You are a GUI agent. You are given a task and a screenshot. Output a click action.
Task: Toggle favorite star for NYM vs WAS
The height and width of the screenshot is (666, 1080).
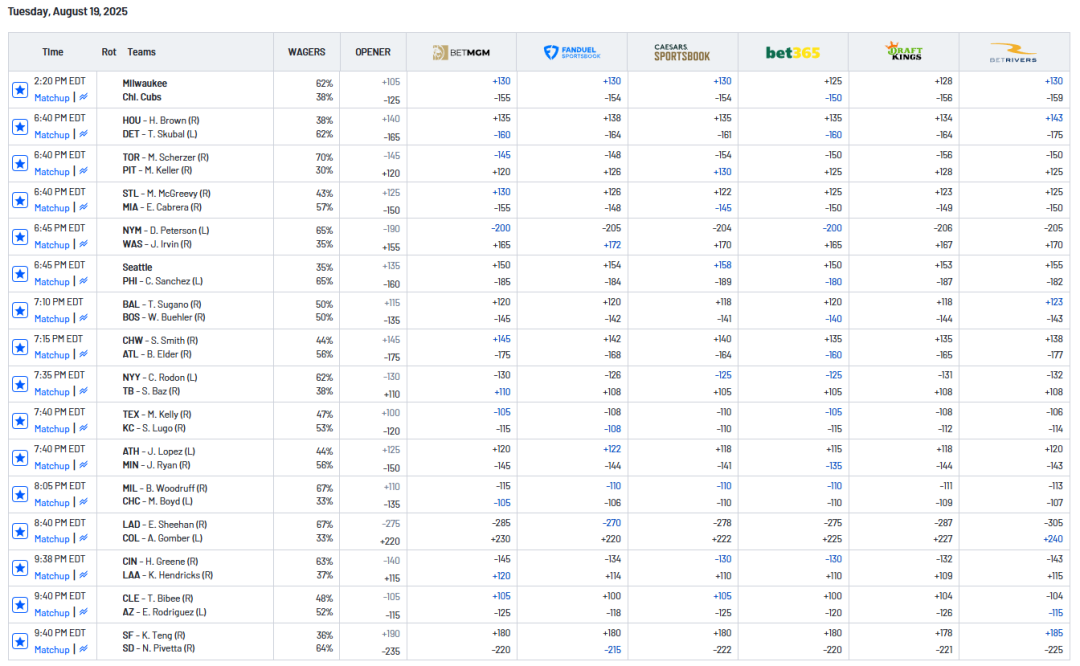[20, 238]
